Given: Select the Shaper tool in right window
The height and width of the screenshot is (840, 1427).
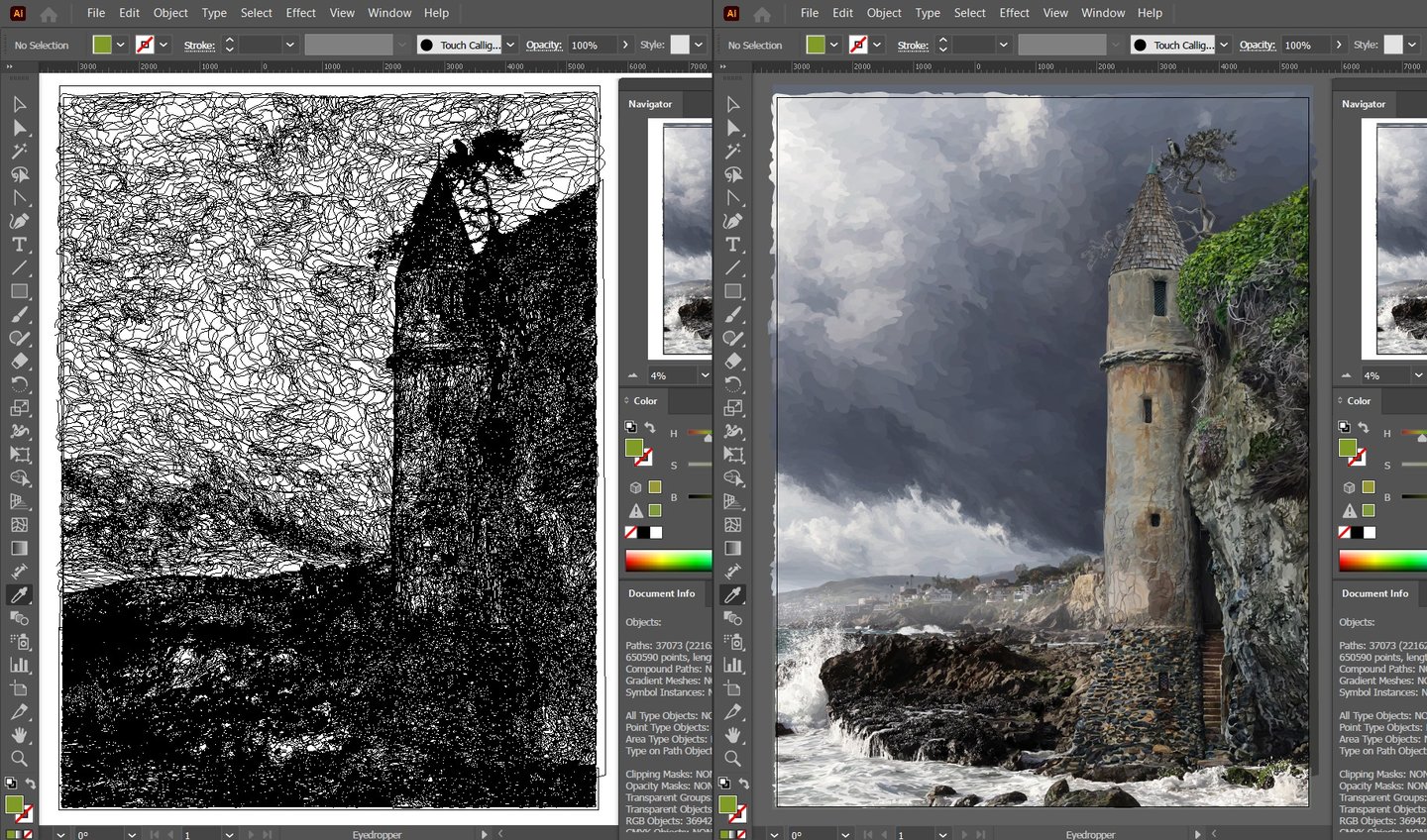Looking at the screenshot, I should [x=732, y=338].
